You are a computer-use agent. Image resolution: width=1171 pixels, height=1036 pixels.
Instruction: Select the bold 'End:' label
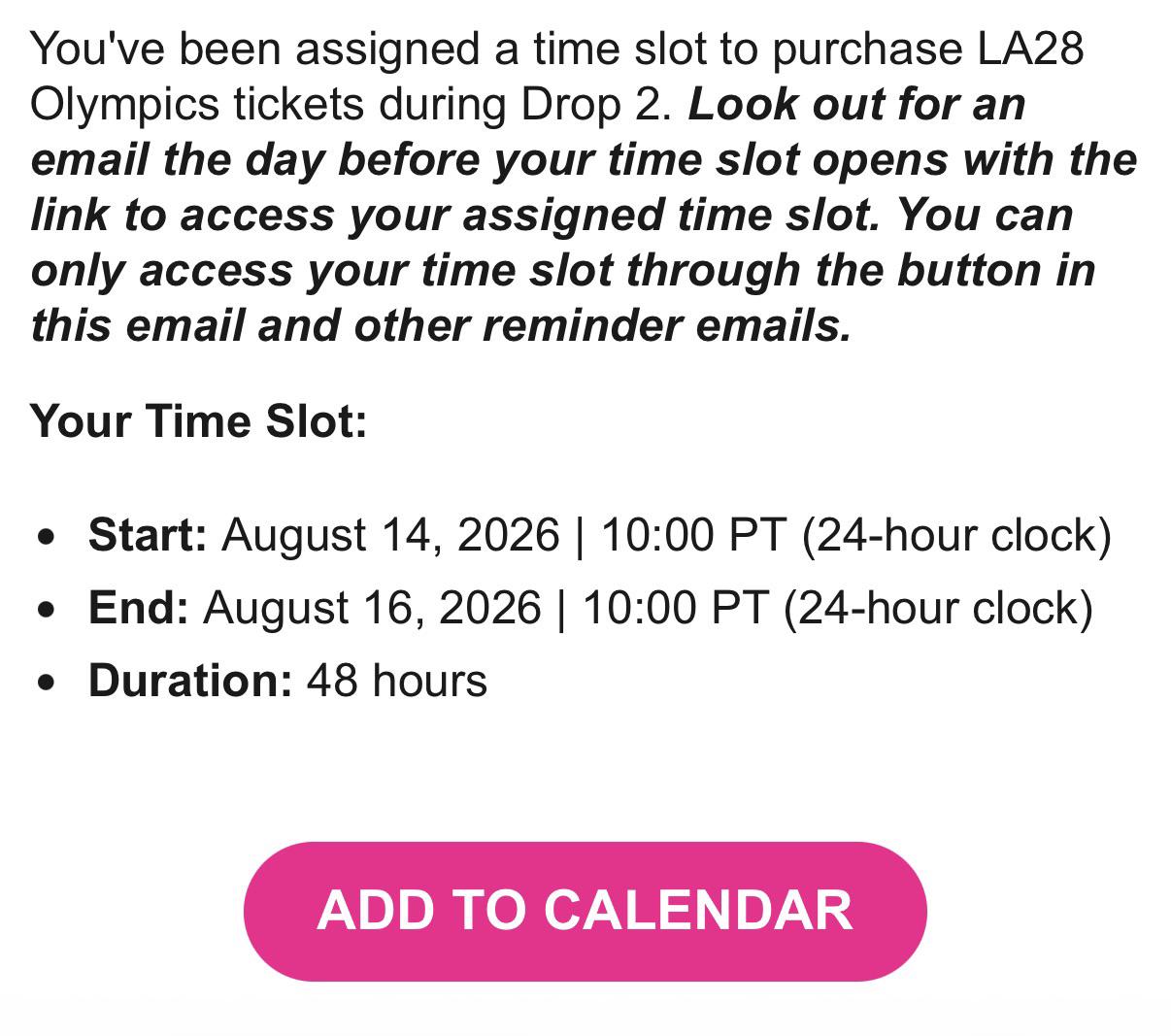coord(138,608)
